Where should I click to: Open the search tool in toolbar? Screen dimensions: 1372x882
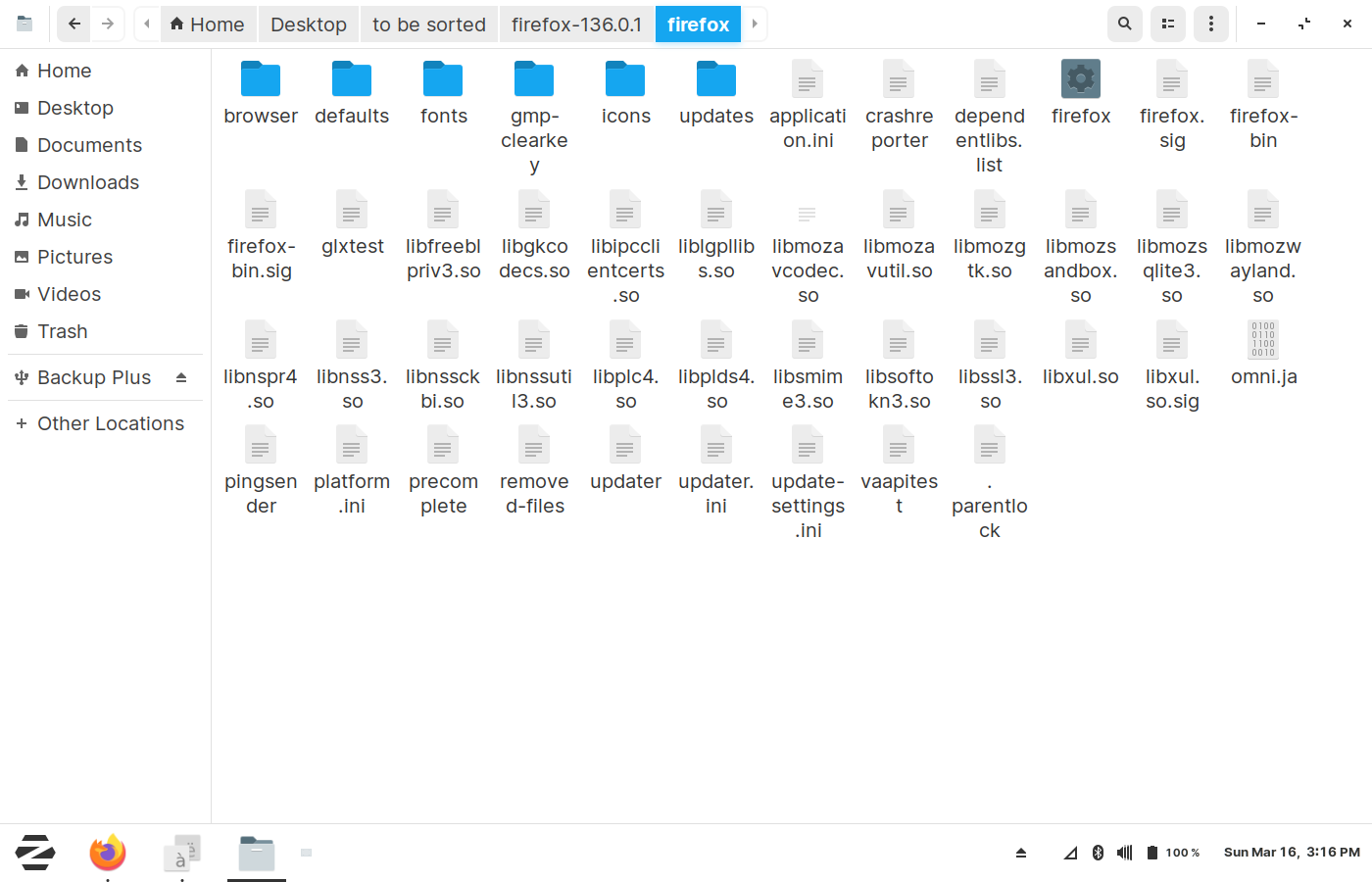point(1125,24)
